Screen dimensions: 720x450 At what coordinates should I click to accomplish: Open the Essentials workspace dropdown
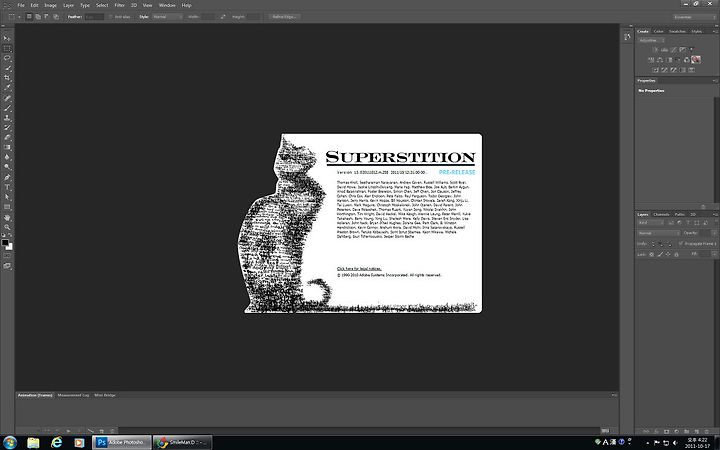pos(694,17)
